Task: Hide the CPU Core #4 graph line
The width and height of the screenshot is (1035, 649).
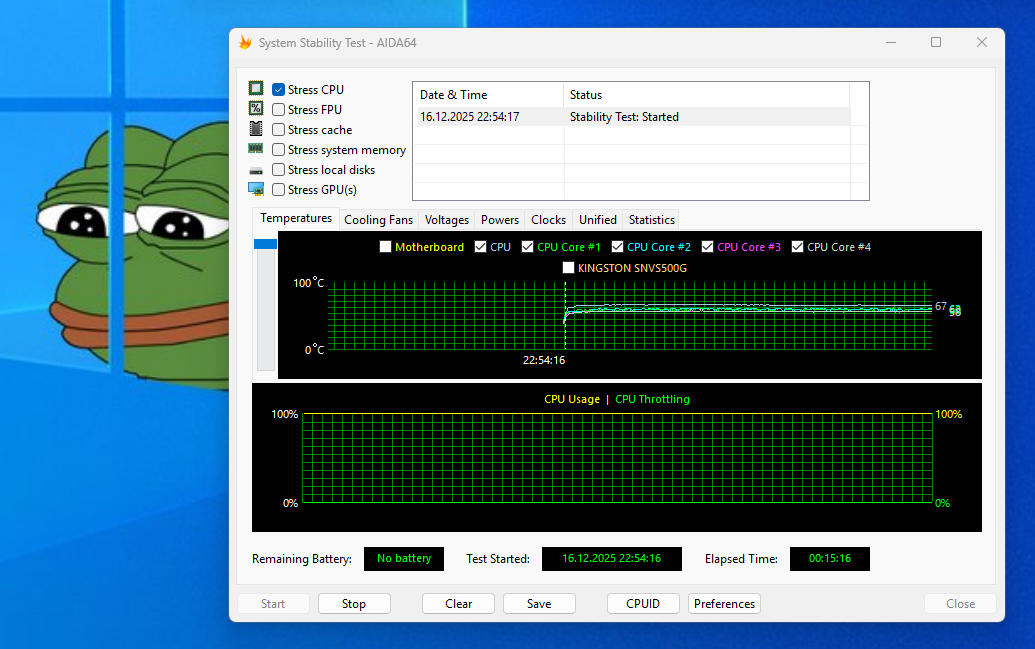Action: [x=797, y=247]
